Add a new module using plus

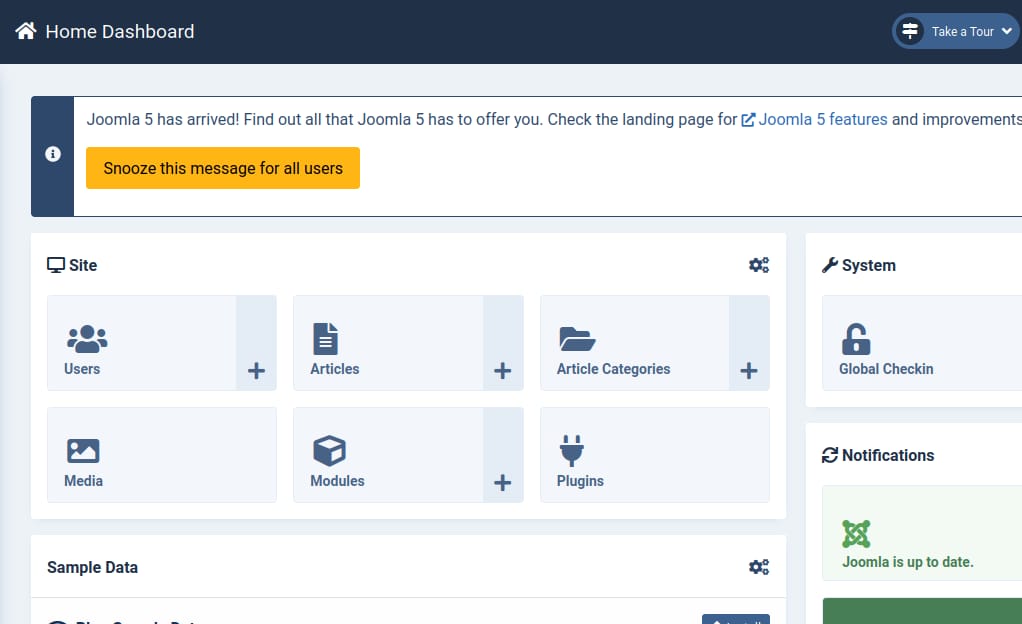point(503,482)
